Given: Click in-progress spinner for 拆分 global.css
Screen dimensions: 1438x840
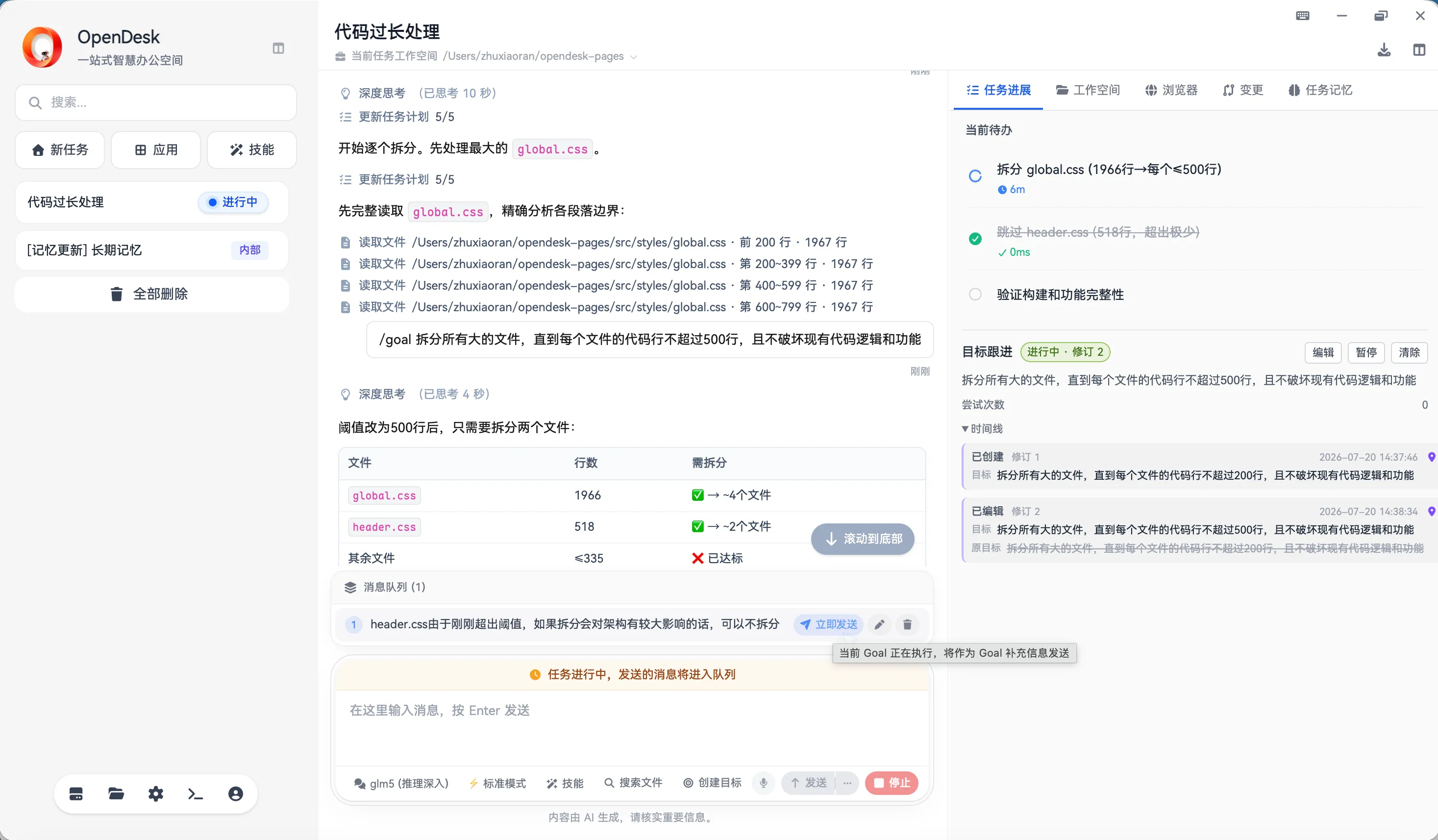Looking at the screenshot, I should coord(975,176).
